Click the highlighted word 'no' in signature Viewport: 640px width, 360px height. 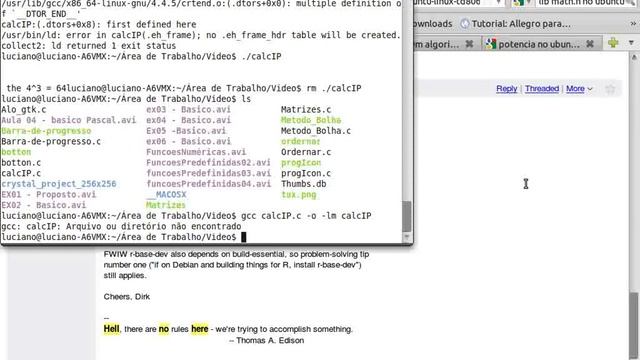point(164,329)
